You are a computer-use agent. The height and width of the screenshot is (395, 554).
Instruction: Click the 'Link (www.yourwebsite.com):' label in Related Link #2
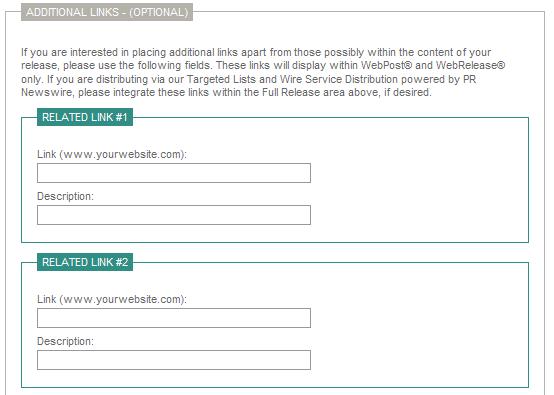click(x=112, y=300)
